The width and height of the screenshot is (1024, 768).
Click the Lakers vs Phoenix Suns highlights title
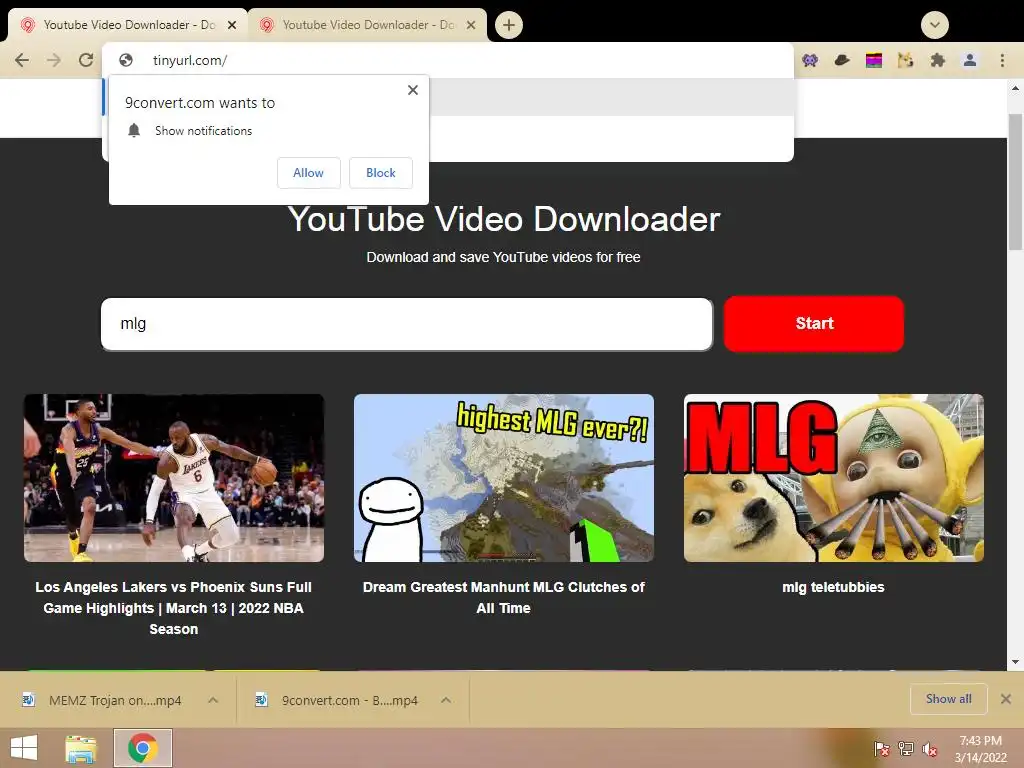(174, 608)
